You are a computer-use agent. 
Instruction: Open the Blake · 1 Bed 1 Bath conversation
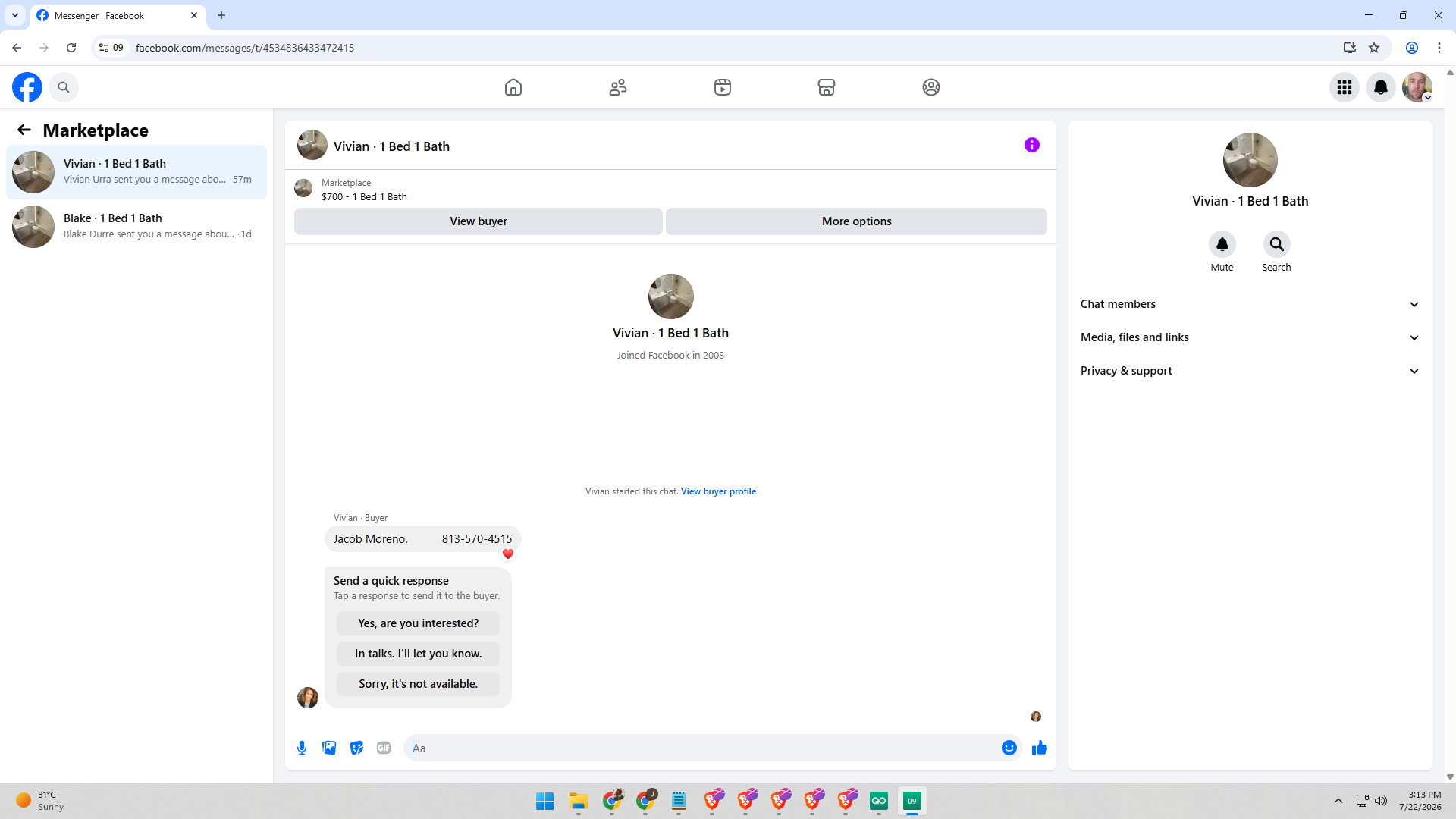coord(136,227)
